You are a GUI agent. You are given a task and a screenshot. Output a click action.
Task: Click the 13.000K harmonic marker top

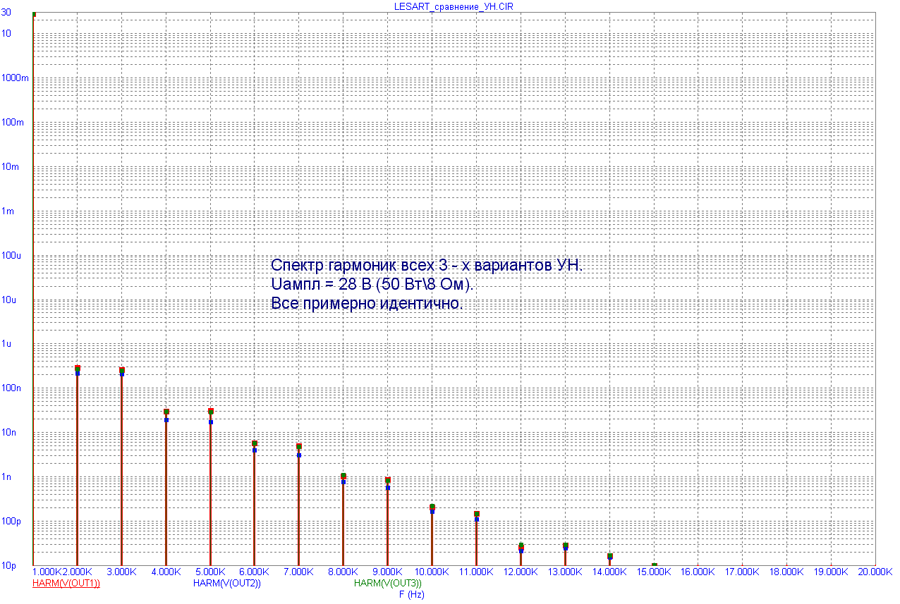565,545
